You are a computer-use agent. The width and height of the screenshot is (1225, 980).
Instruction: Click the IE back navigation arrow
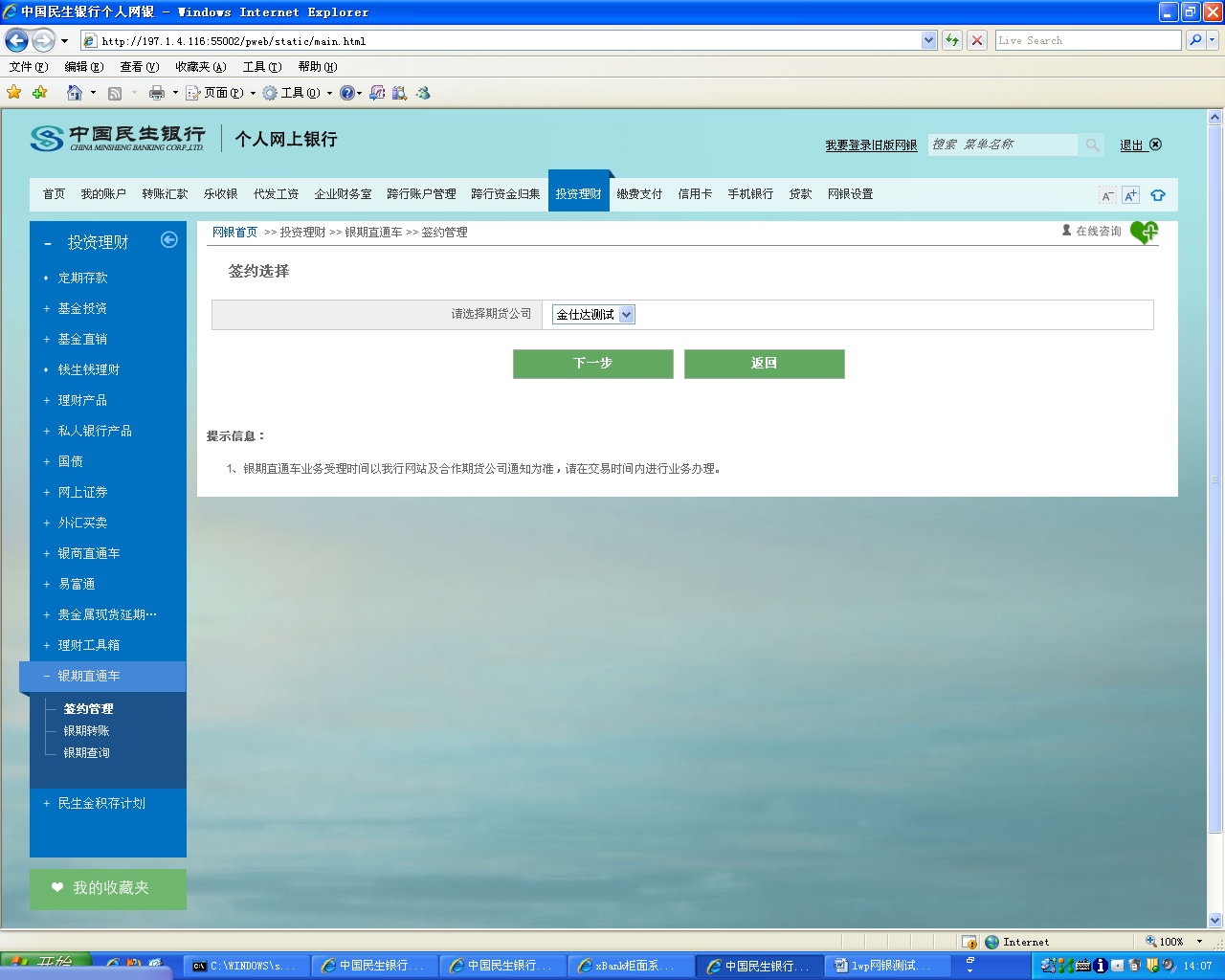(16, 40)
